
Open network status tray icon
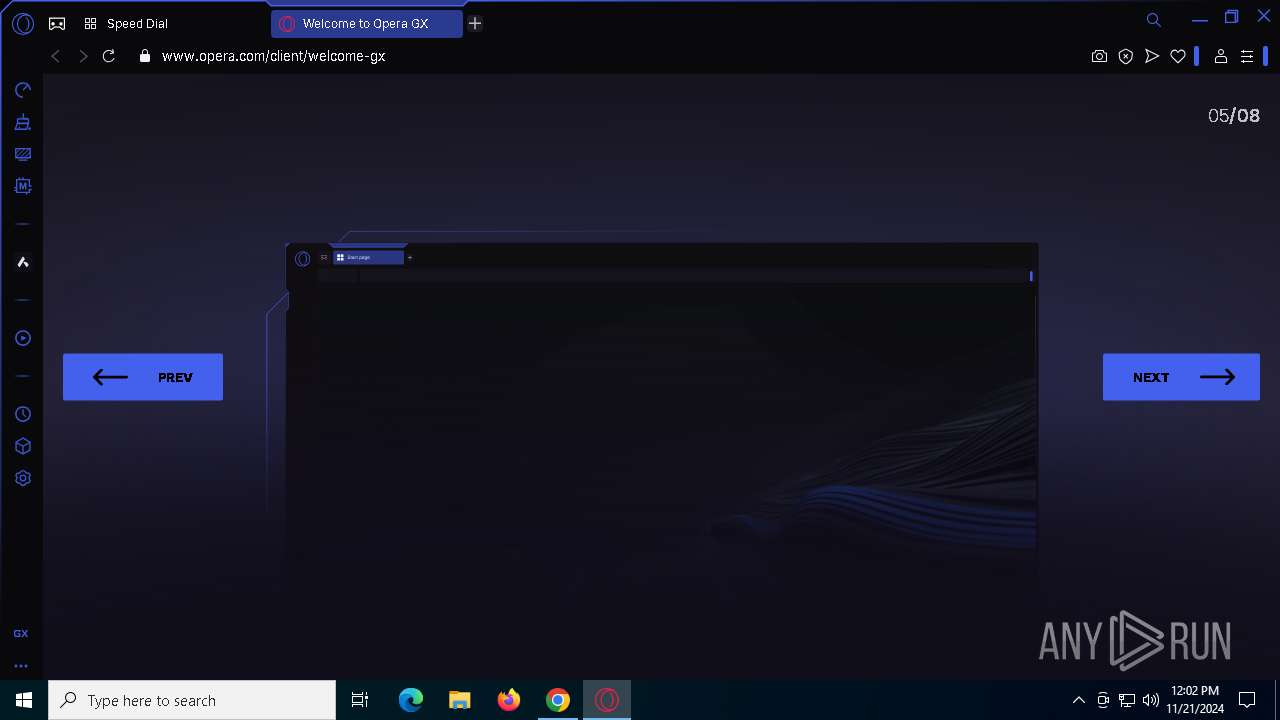point(1127,700)
